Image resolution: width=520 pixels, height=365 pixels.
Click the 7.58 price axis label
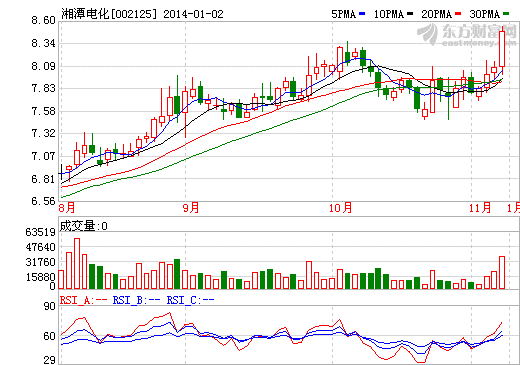43,111
